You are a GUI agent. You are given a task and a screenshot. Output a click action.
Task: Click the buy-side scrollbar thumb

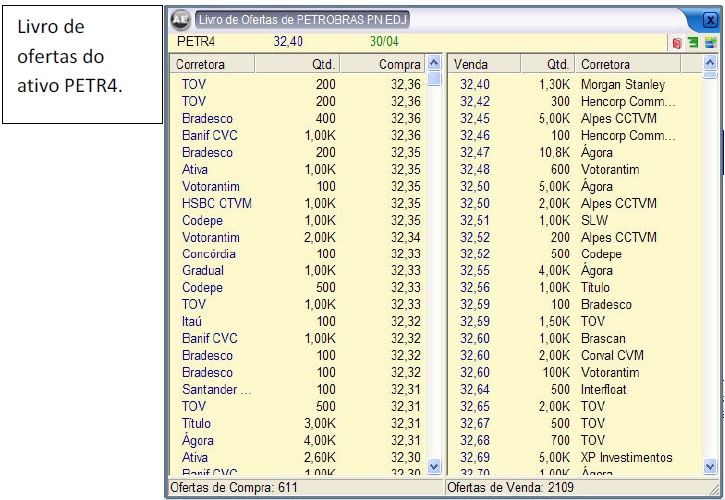[x=434, y=78]
